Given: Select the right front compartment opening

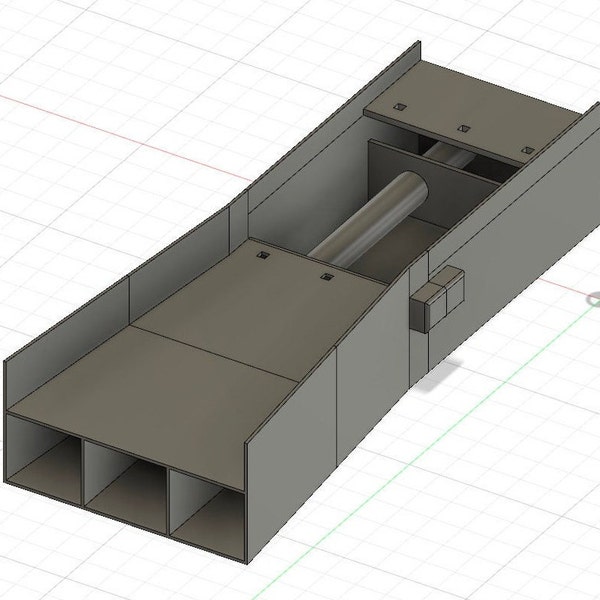Looking at the screenshot, I should point(207,517).
